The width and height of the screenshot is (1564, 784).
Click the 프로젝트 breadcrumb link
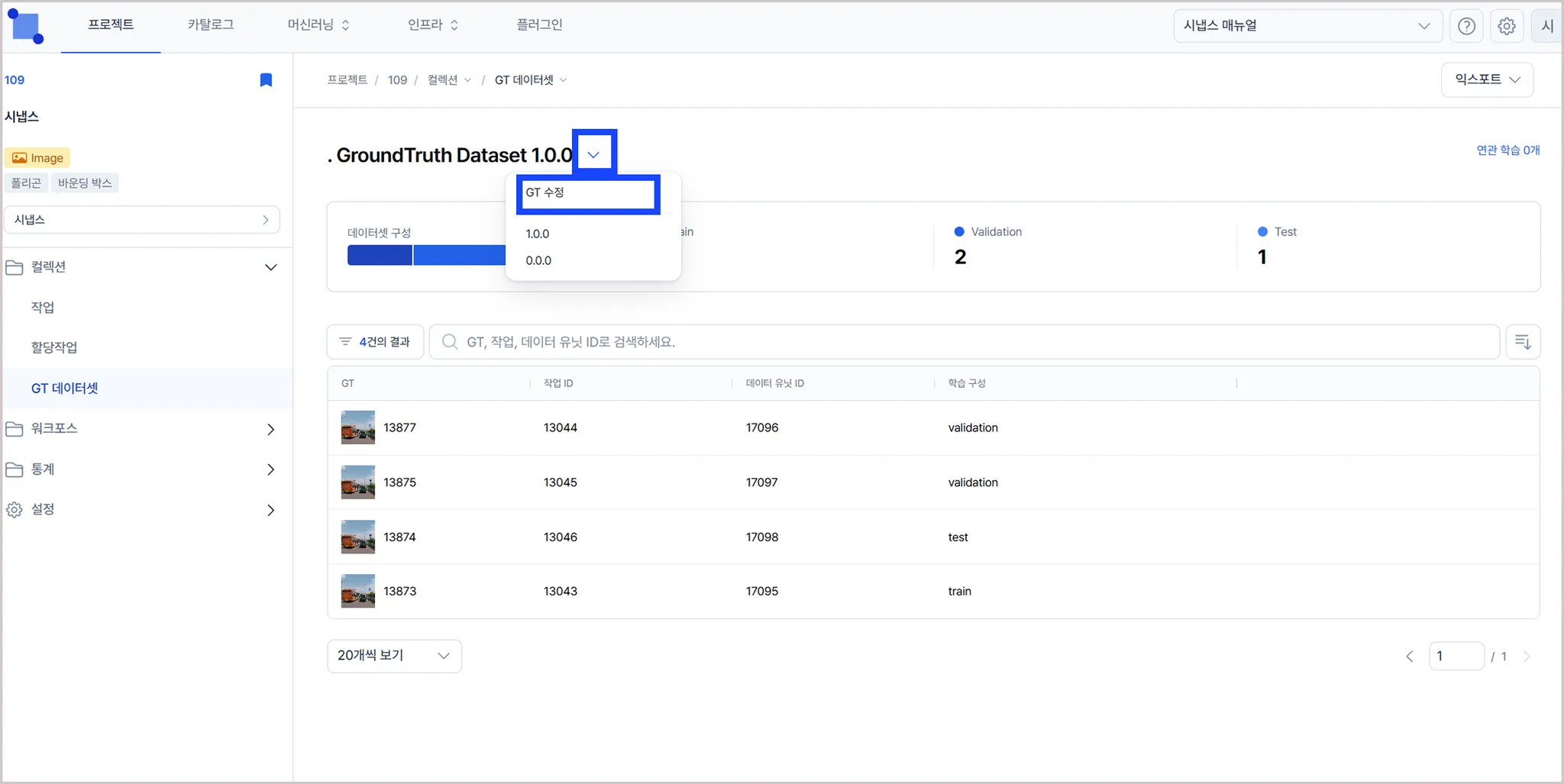pos(347,80)
